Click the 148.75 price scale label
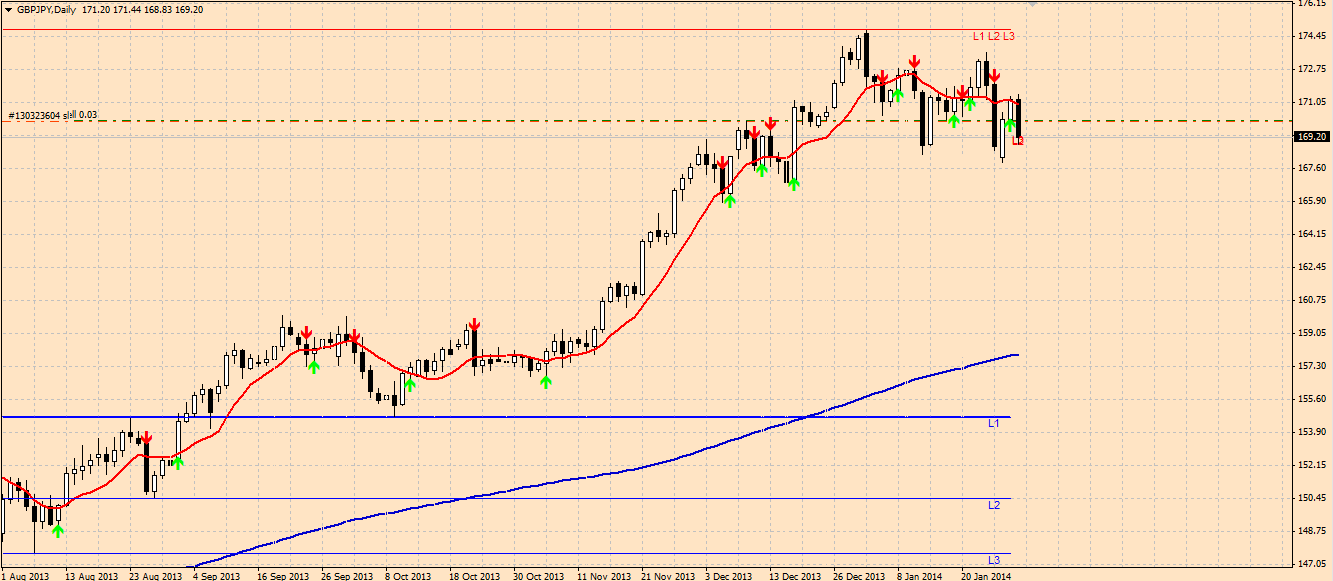This screenshot has width=1333, height=581. pyautogui.click(x=1311, y=531)
